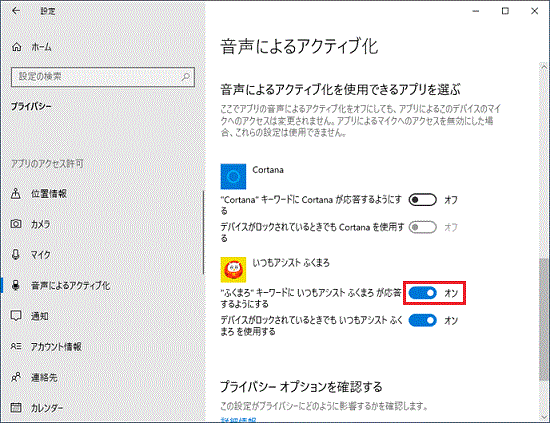550x423 pixels.
Task: Close the 設定 window
Action: [534, 11]
